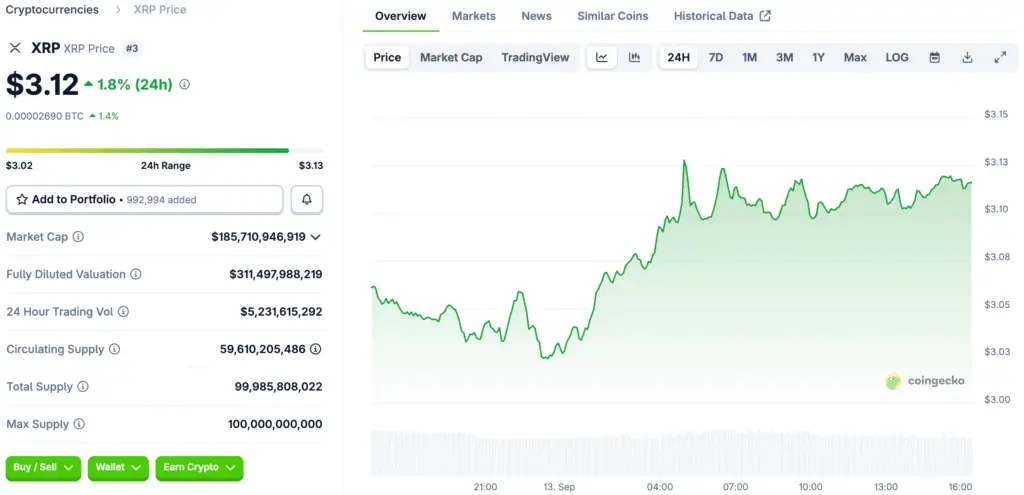Open the News tab
1024x495 pixels.
[x=536, y=16]
